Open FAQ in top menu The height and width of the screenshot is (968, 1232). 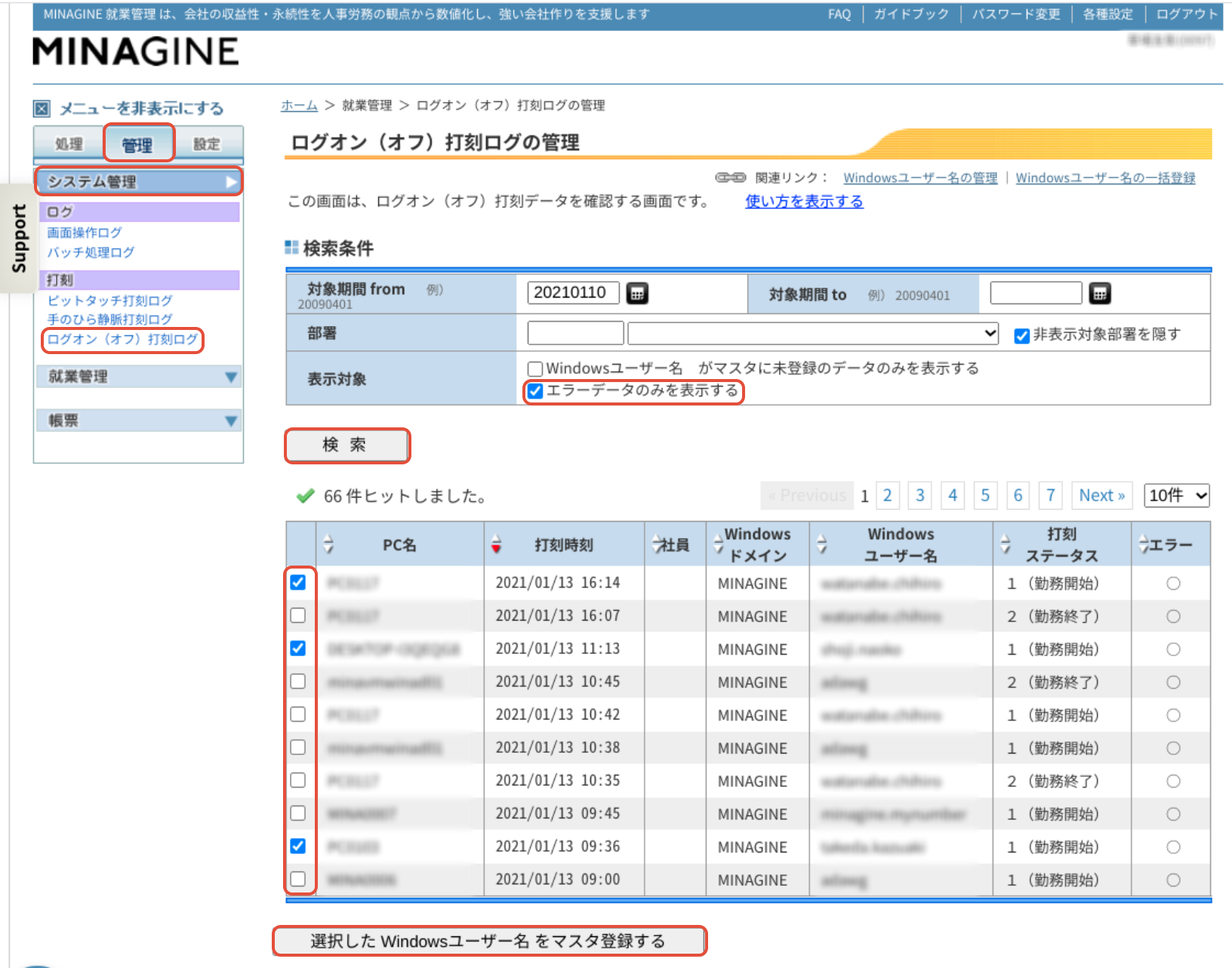(x=839, y=14)
